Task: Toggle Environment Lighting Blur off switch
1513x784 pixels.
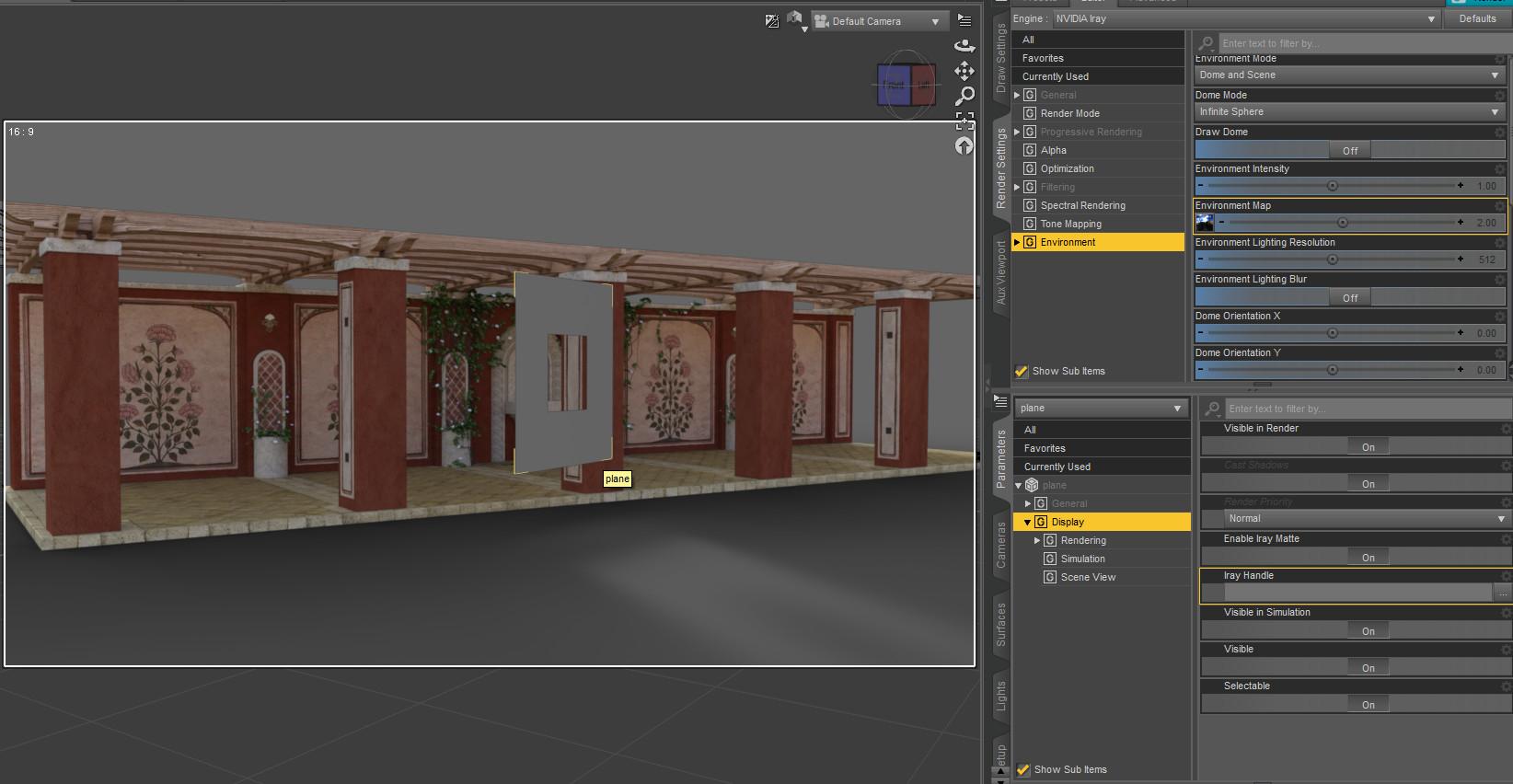Action: click(1350, 297)
